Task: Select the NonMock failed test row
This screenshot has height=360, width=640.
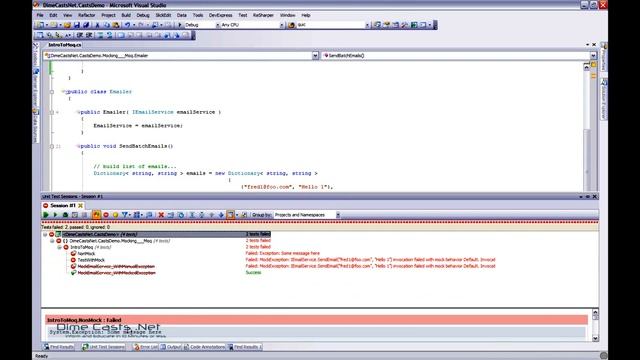Action: pyautogui.click(x=86, y=253)
